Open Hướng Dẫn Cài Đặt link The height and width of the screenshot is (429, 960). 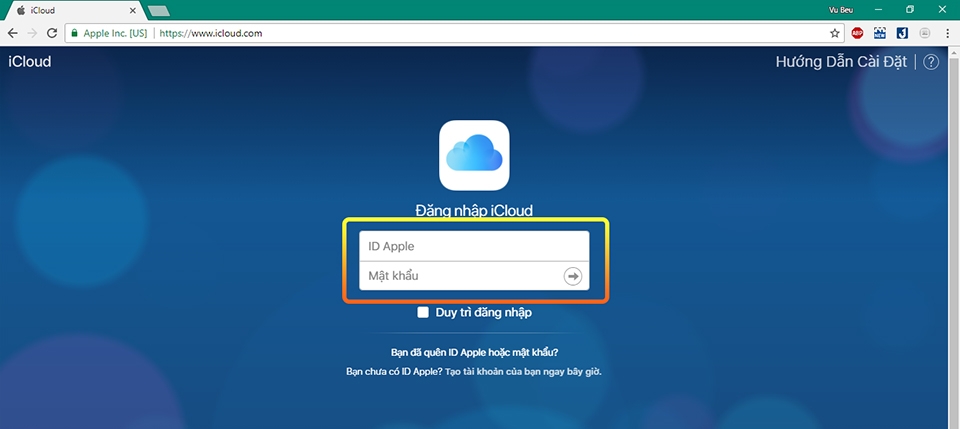coord(841,62)
